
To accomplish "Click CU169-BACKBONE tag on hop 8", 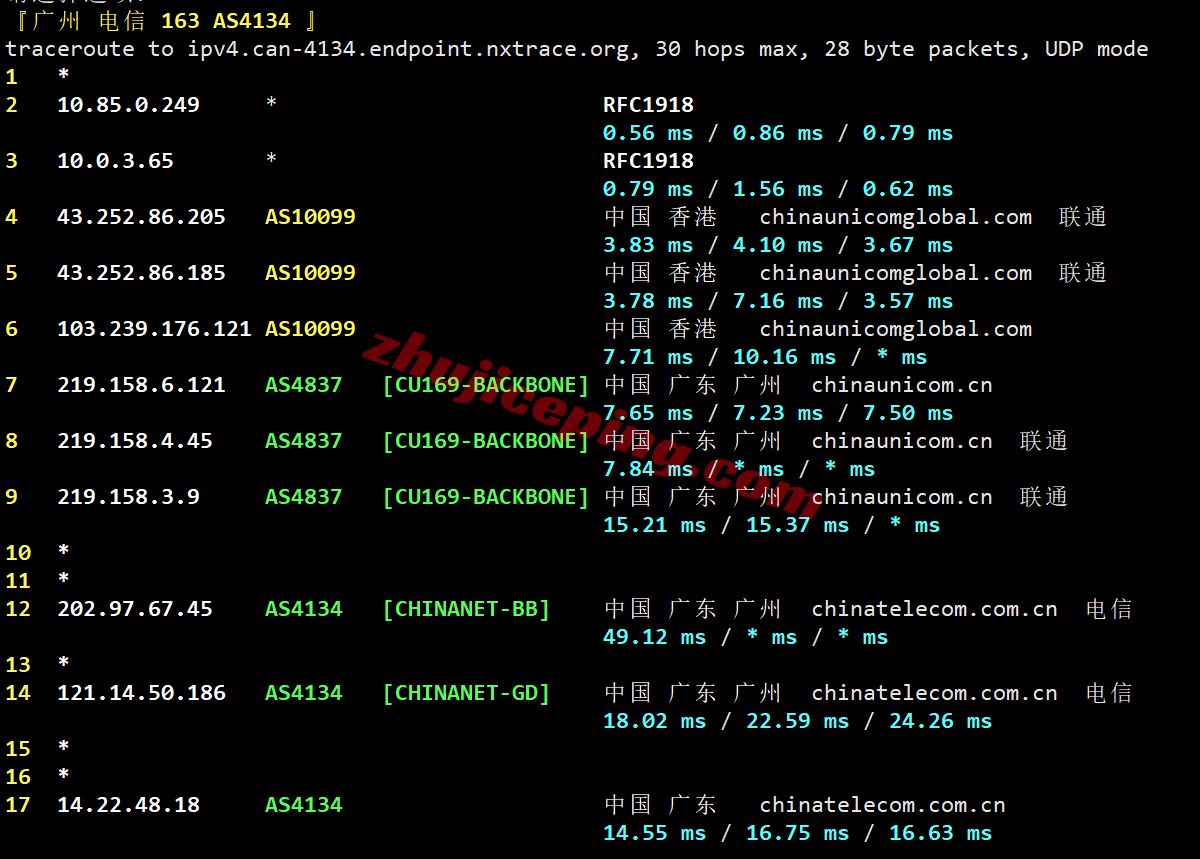I will (486, 441).
